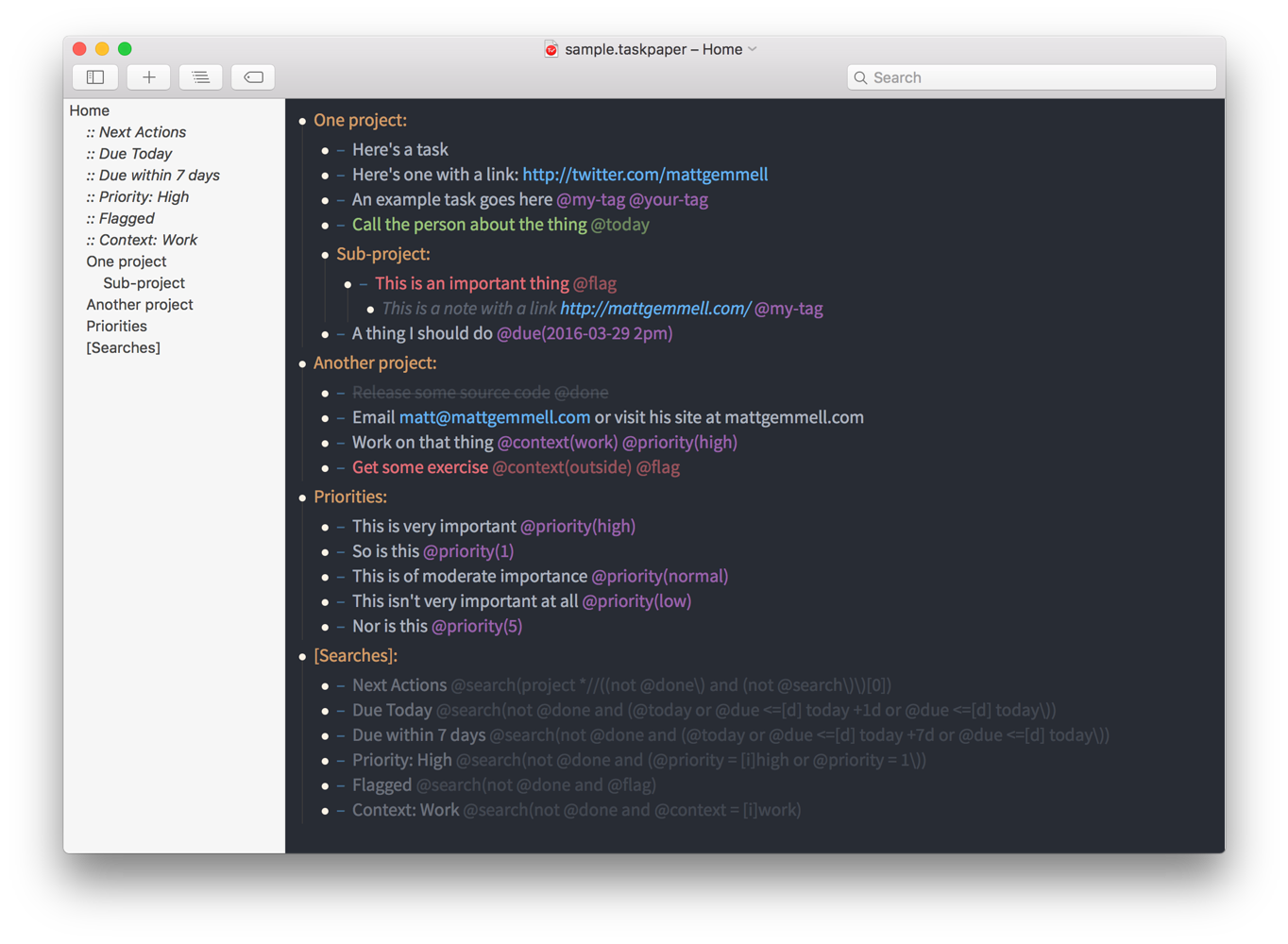The image size is (1288, 944).
Task: Click the dash handle of "Get some exercise"
Action: [x=339, y=467]
